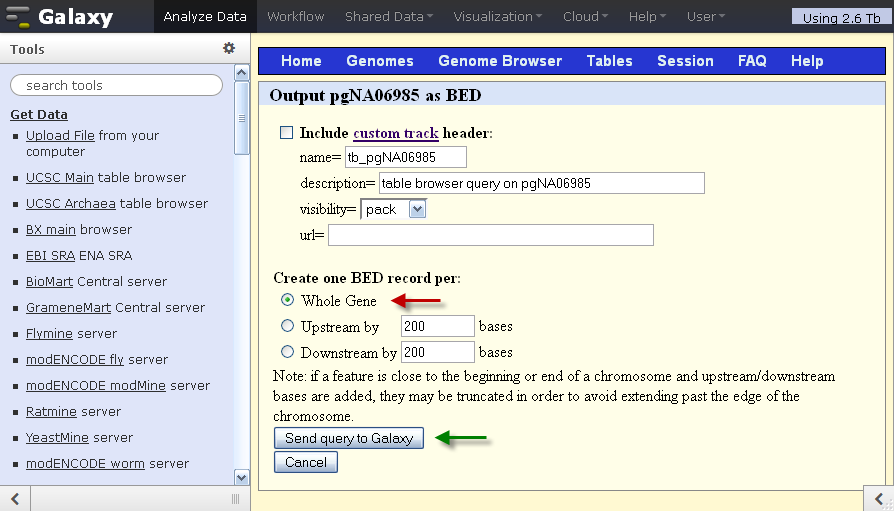Viewport: 894px width, 511px height.
Task: Open GrameneMart Central server link
Action: coord(68,308)
